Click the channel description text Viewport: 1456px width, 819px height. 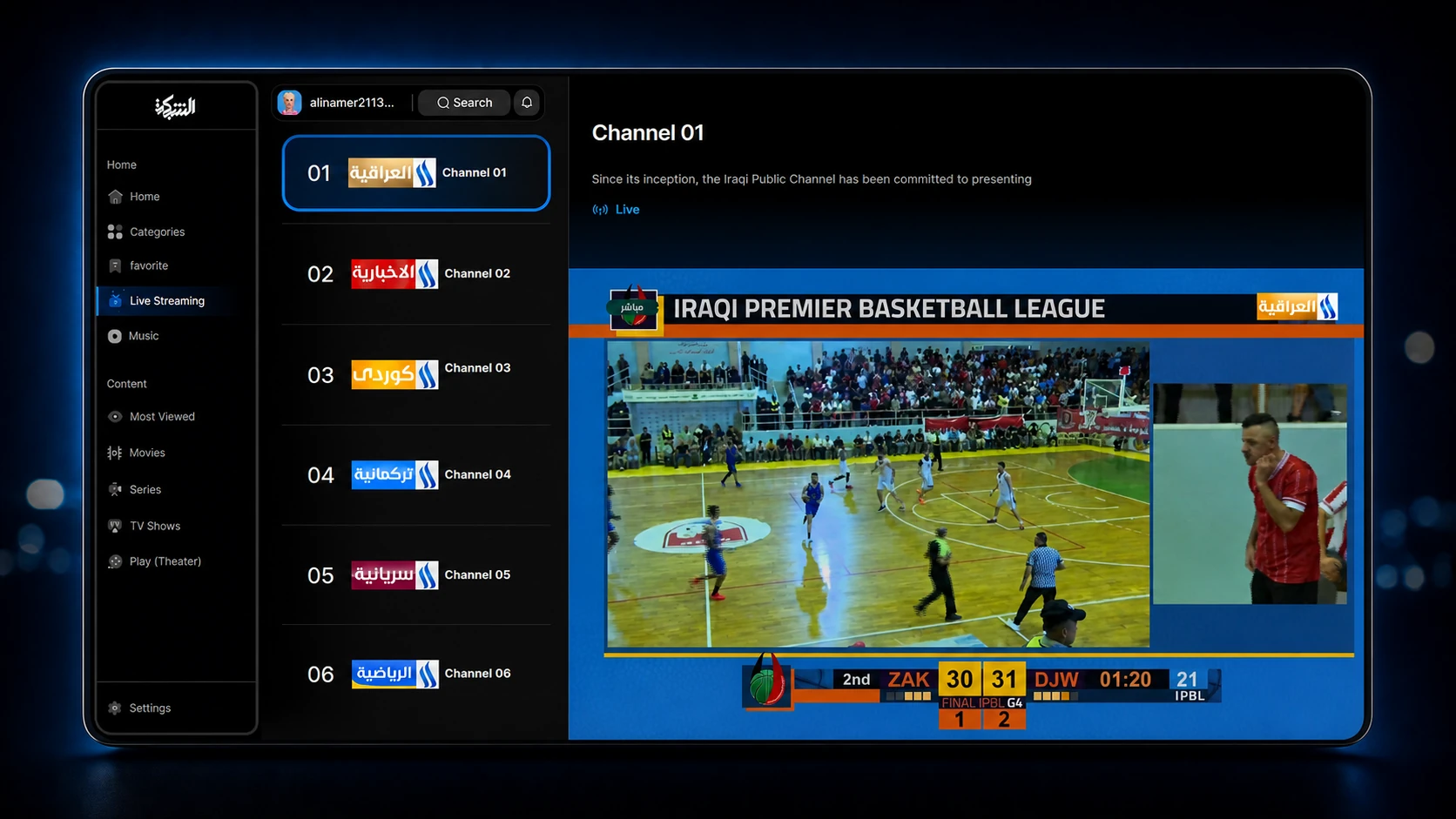tap(812, 179)
